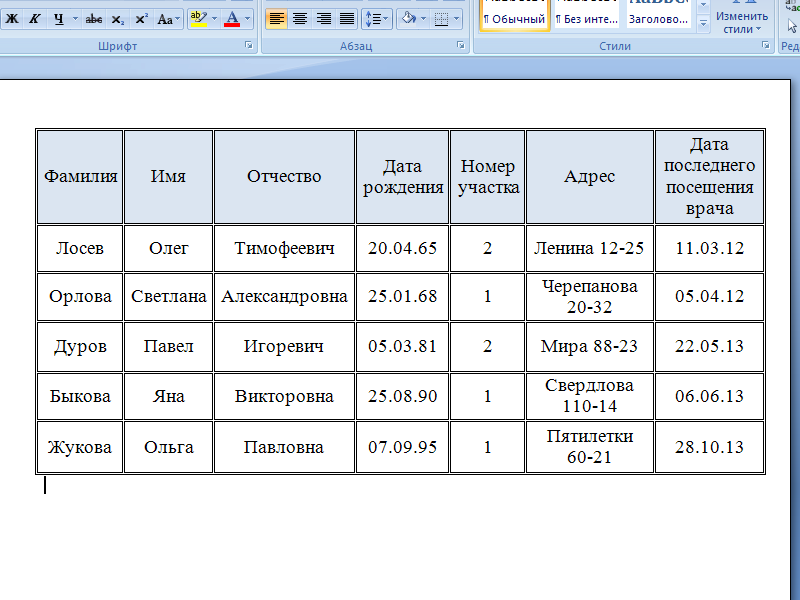Expand the shading fill color dropdown arrow
Screen dimensions: 800x600
pyautogui.click(x=422, y=19)
